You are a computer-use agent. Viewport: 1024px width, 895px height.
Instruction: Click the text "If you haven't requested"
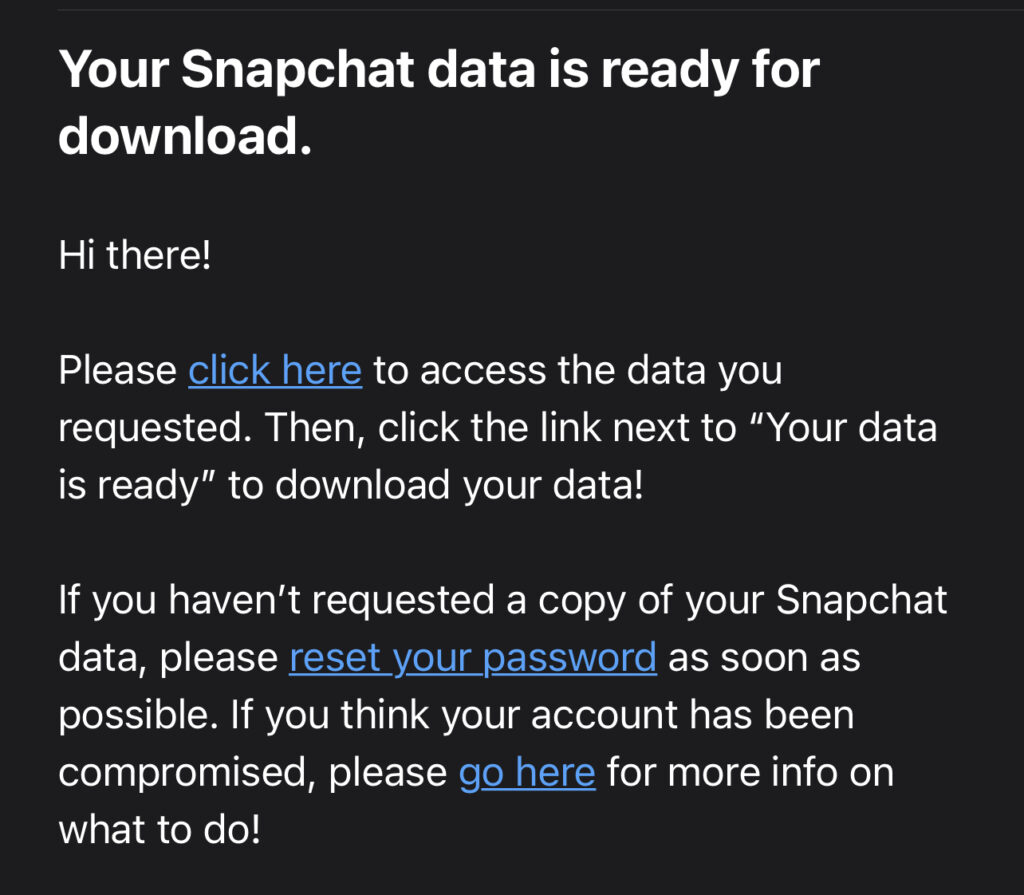point(290,601)
